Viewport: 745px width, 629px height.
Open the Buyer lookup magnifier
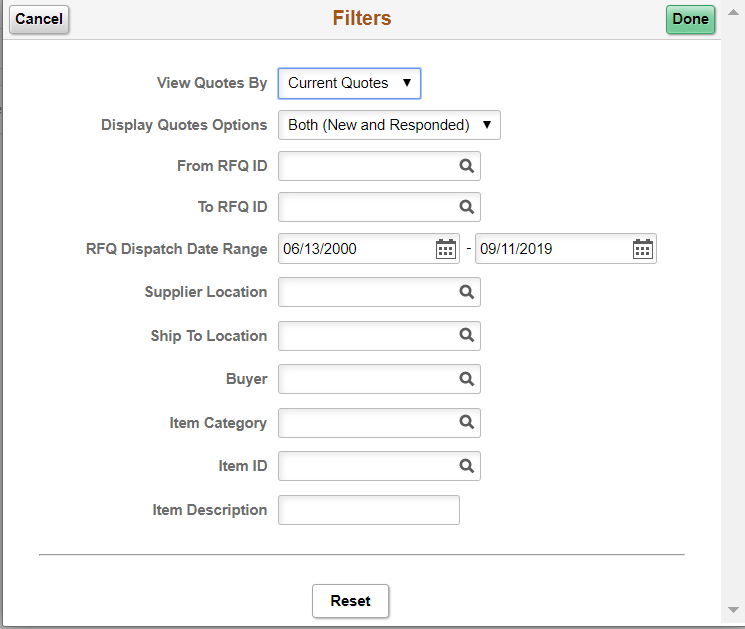[467, 379]
